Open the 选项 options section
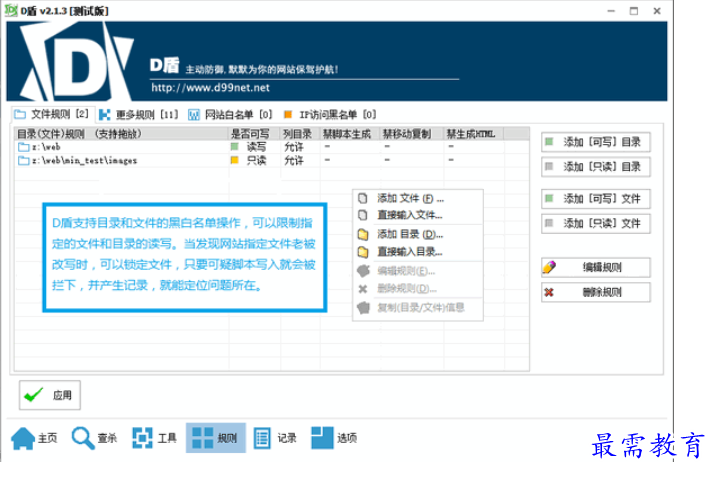Screen dimensions: 713x477 334,438
